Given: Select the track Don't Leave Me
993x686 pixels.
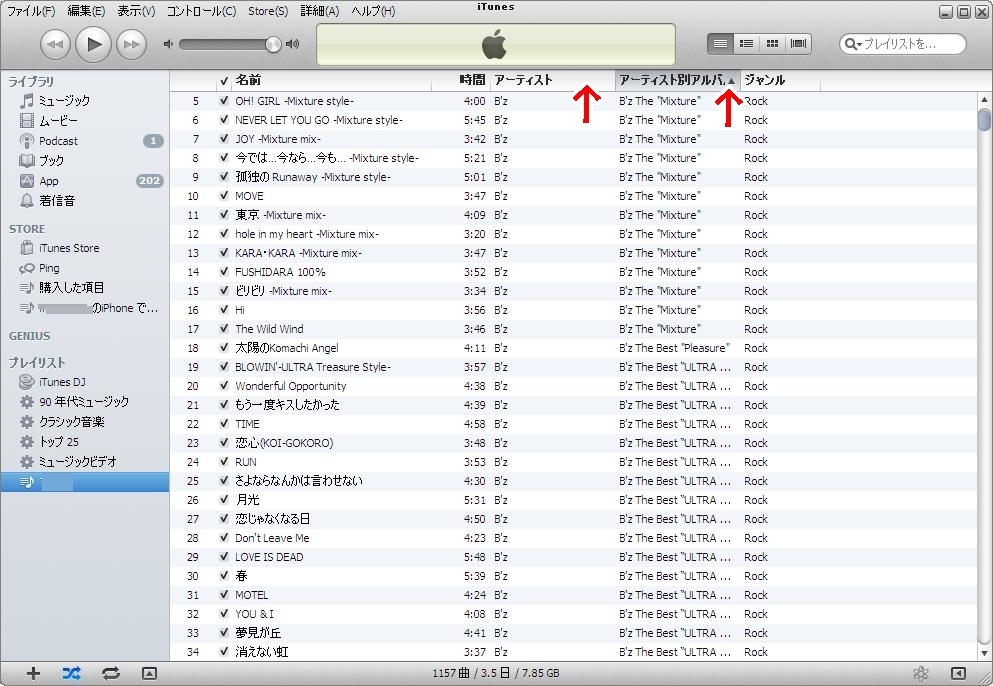Looking at the screenshot, I should (573, 538).
